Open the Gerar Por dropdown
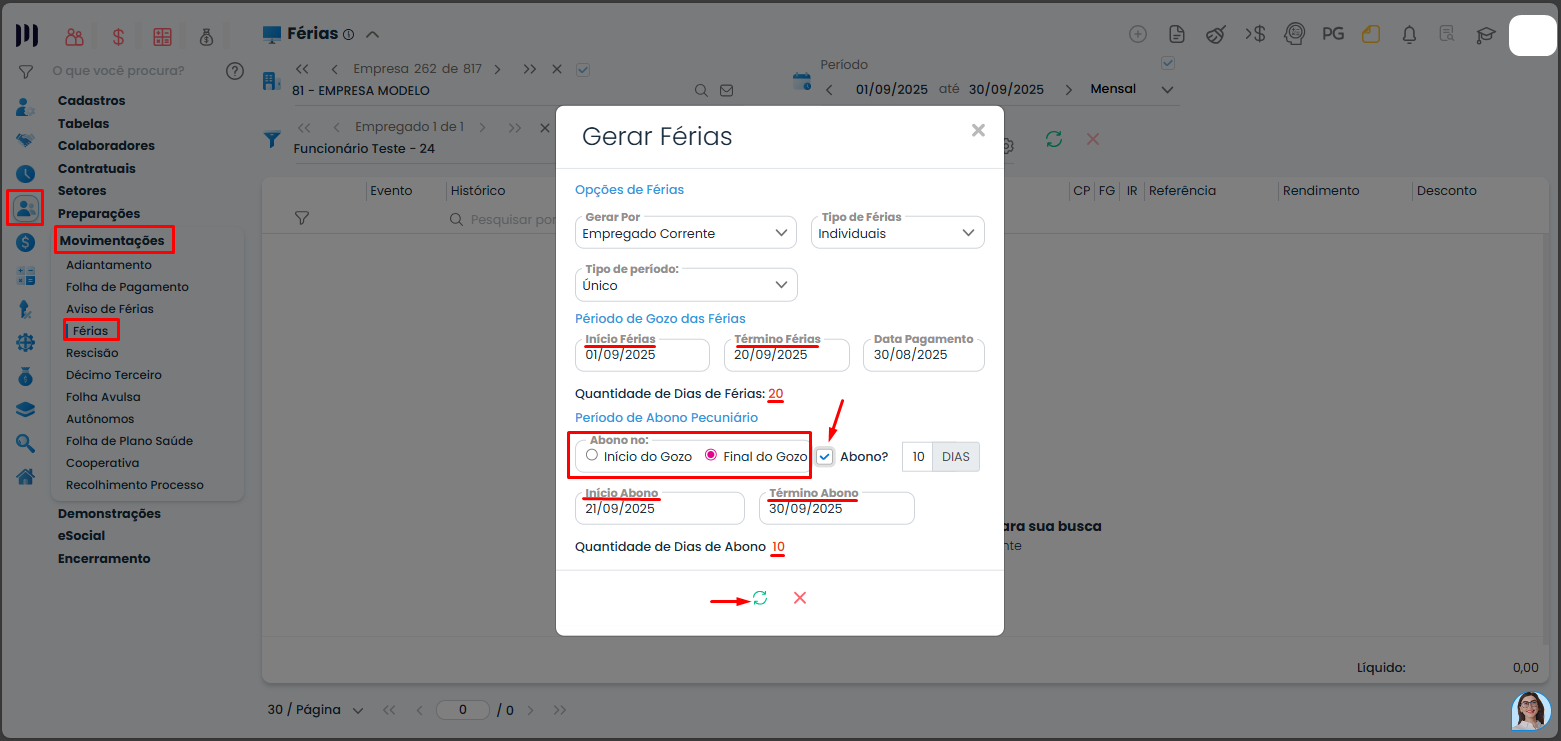 (686, 233)
